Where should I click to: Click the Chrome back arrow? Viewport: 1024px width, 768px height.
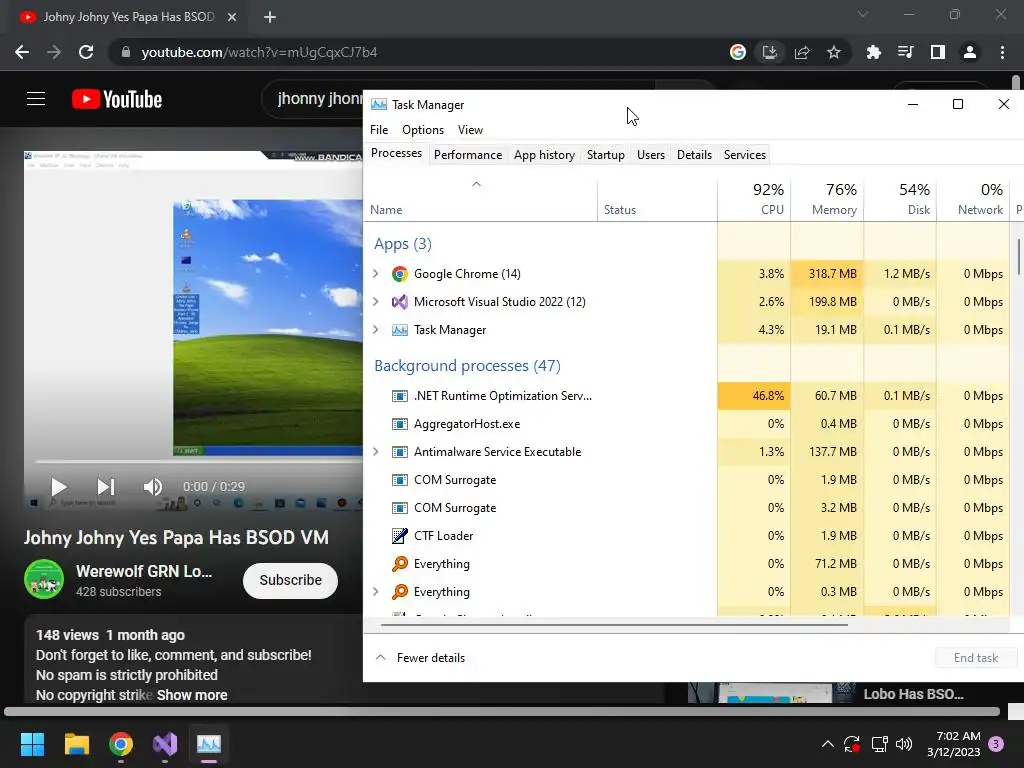click(x=22, y=52)
